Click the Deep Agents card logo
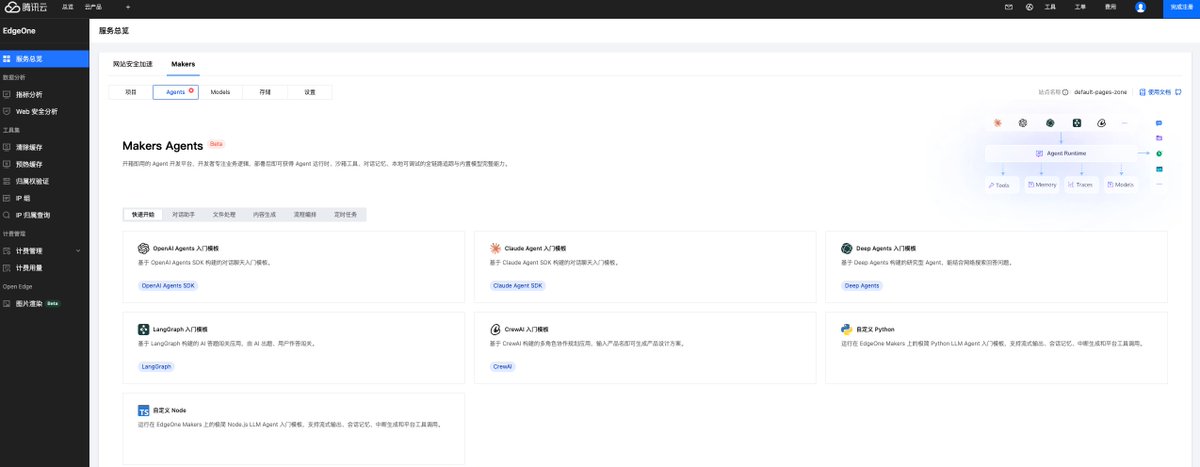This screenshot has height=467, width=1200. [x=847, y=247]
